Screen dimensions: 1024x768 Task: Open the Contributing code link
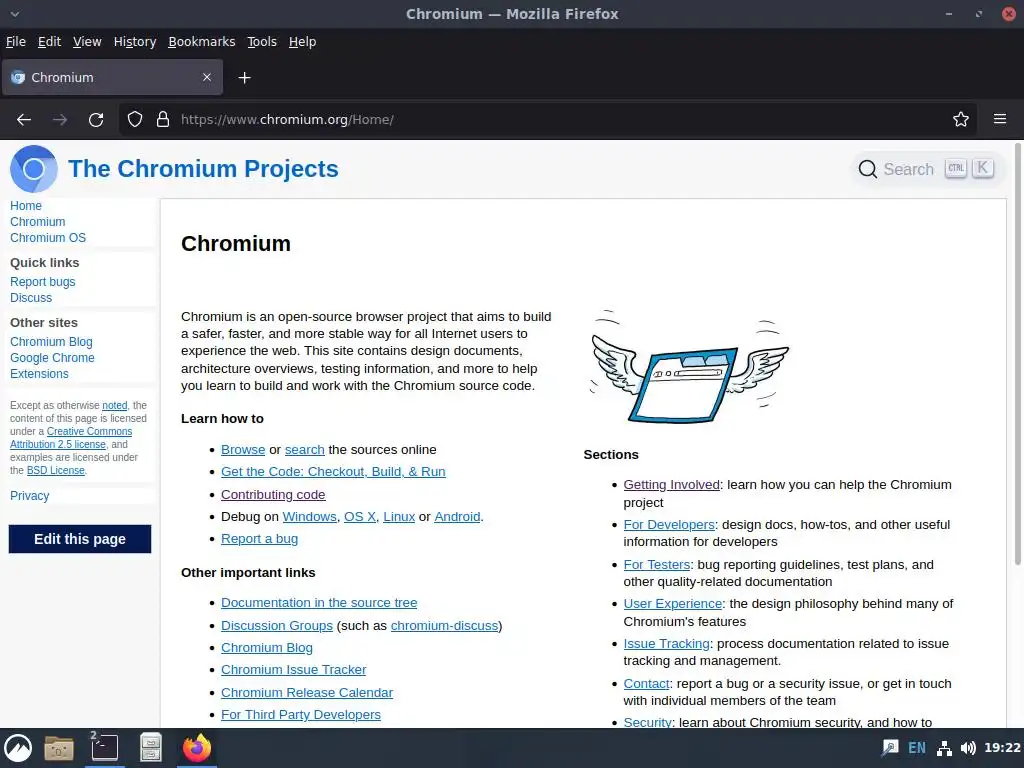pyautogui.click(x=273, y=494)
